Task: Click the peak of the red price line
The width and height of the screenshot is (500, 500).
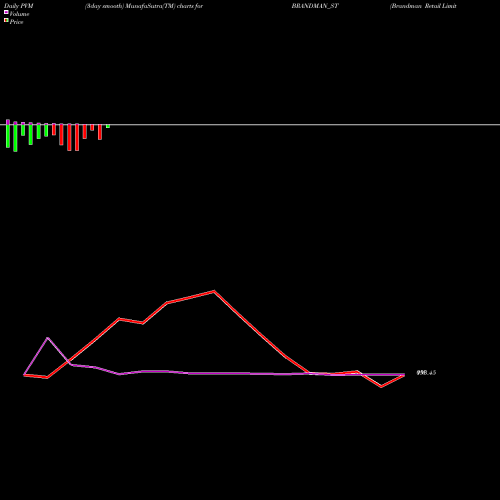Action: [214, 291]
